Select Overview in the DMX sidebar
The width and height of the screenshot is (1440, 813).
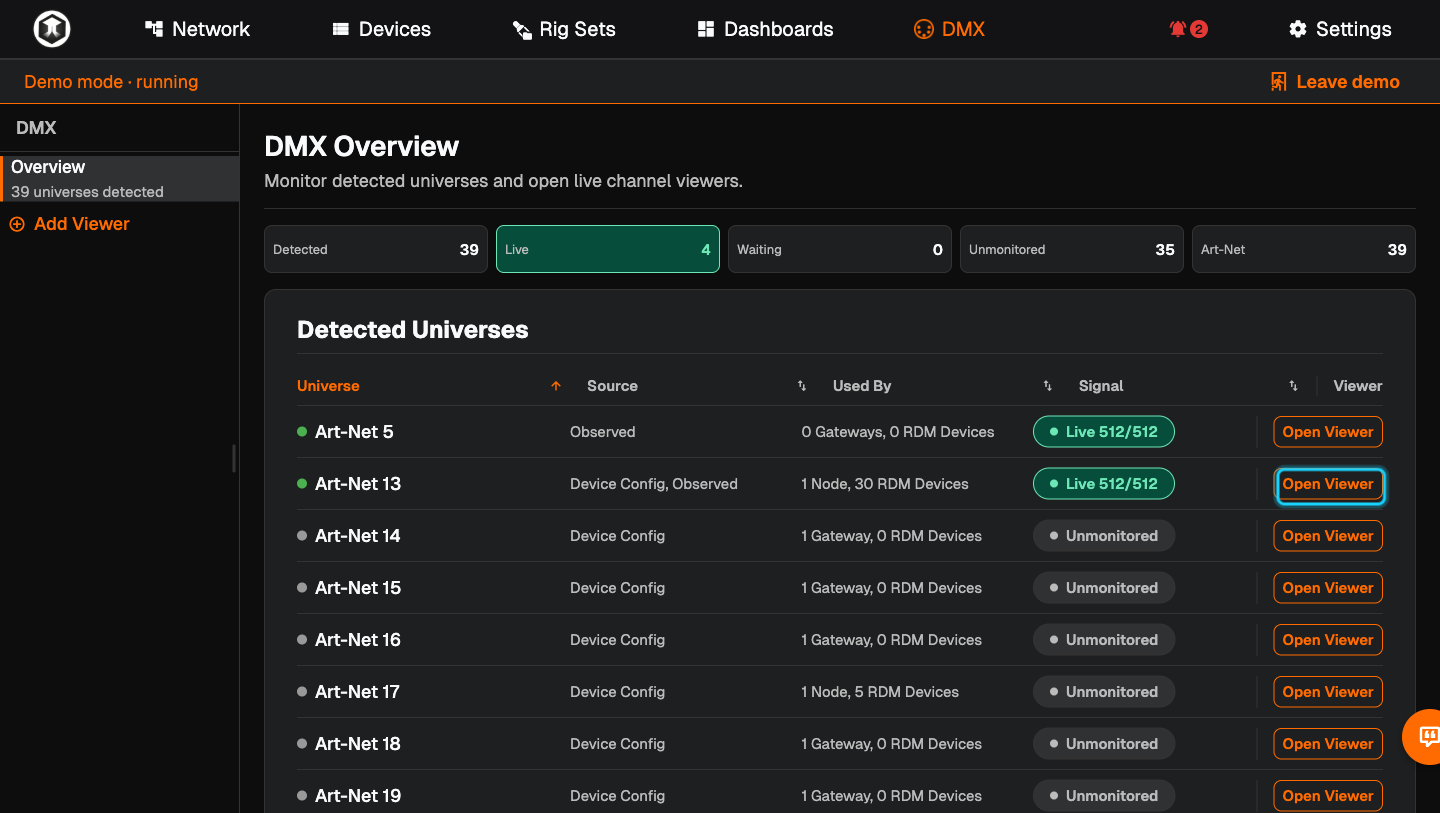click(x=120, y=178)
